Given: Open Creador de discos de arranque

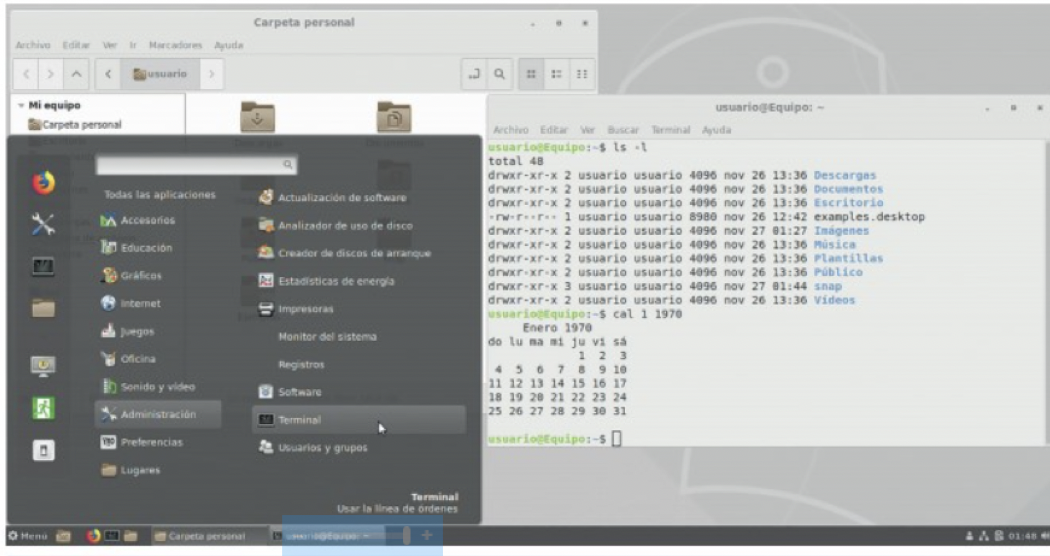Looking at the screenshot, I should (x=345, y=253).
